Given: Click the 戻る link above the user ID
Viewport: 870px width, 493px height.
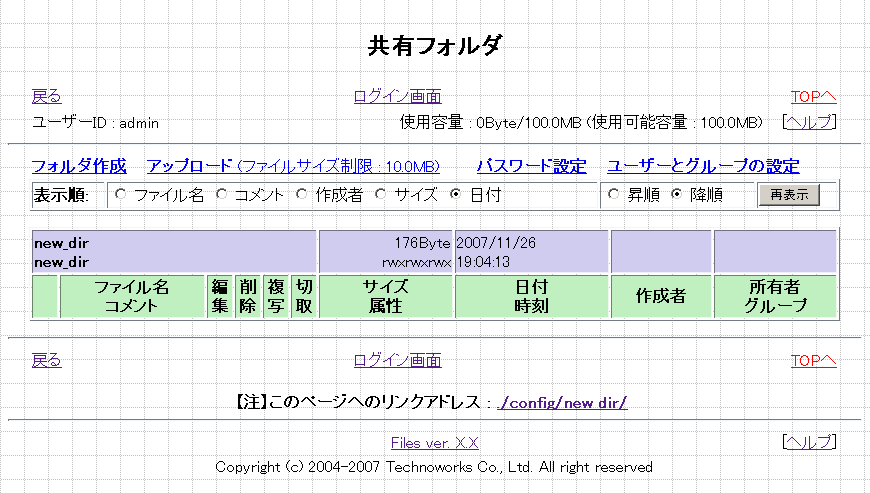Looking at the screenshot, I should (46, 97).
